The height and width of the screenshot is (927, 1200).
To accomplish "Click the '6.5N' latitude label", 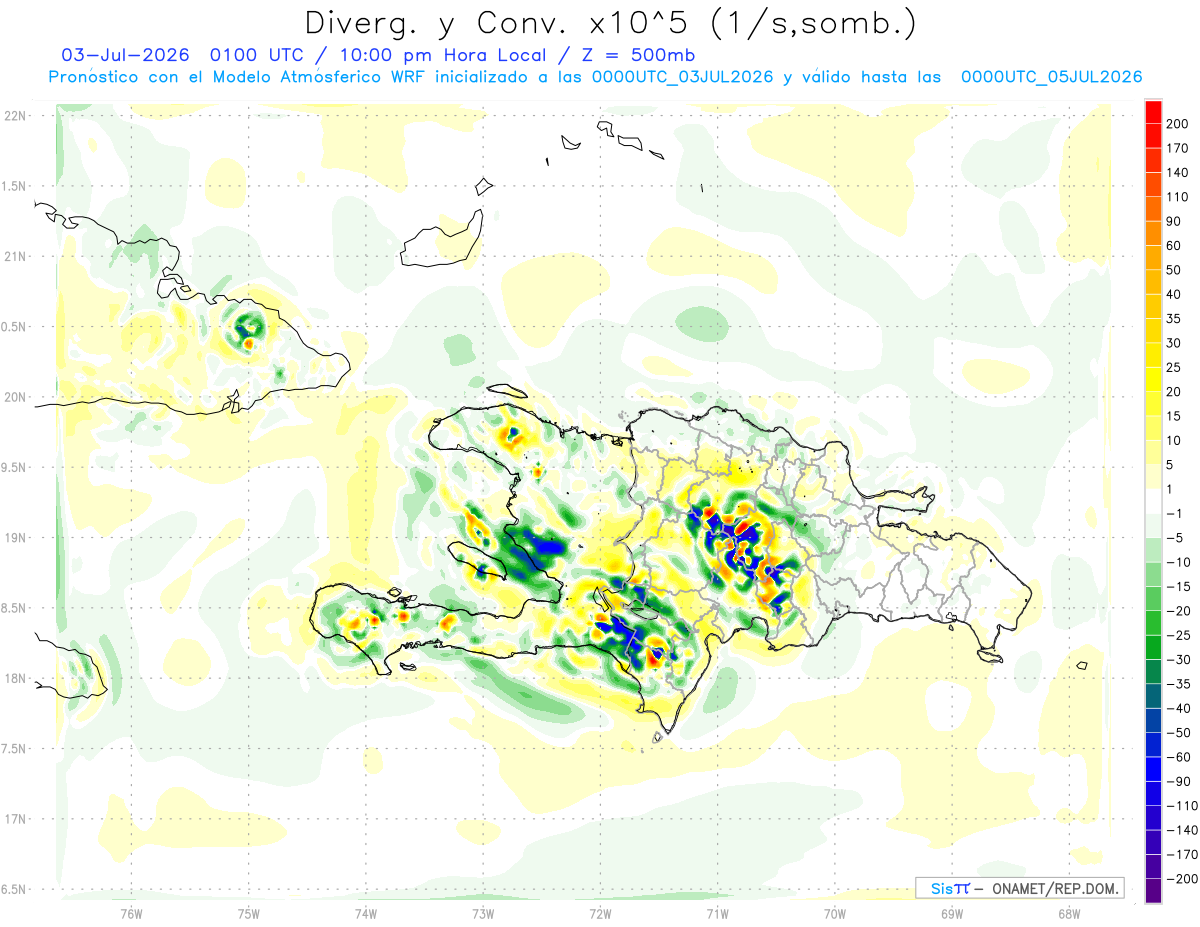I will [x=14, y=889].
